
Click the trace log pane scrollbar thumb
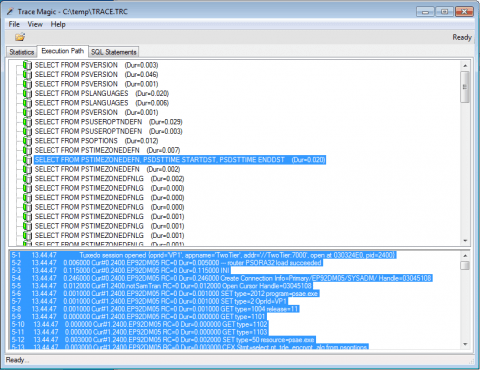point(465,266)
